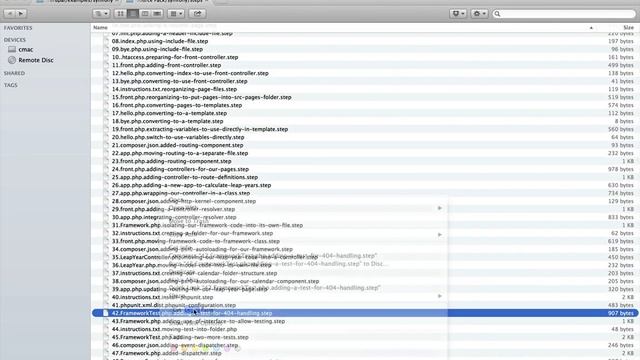Go forward with the Finder forward arrow
Screen dimensions: 640x360
21,13
